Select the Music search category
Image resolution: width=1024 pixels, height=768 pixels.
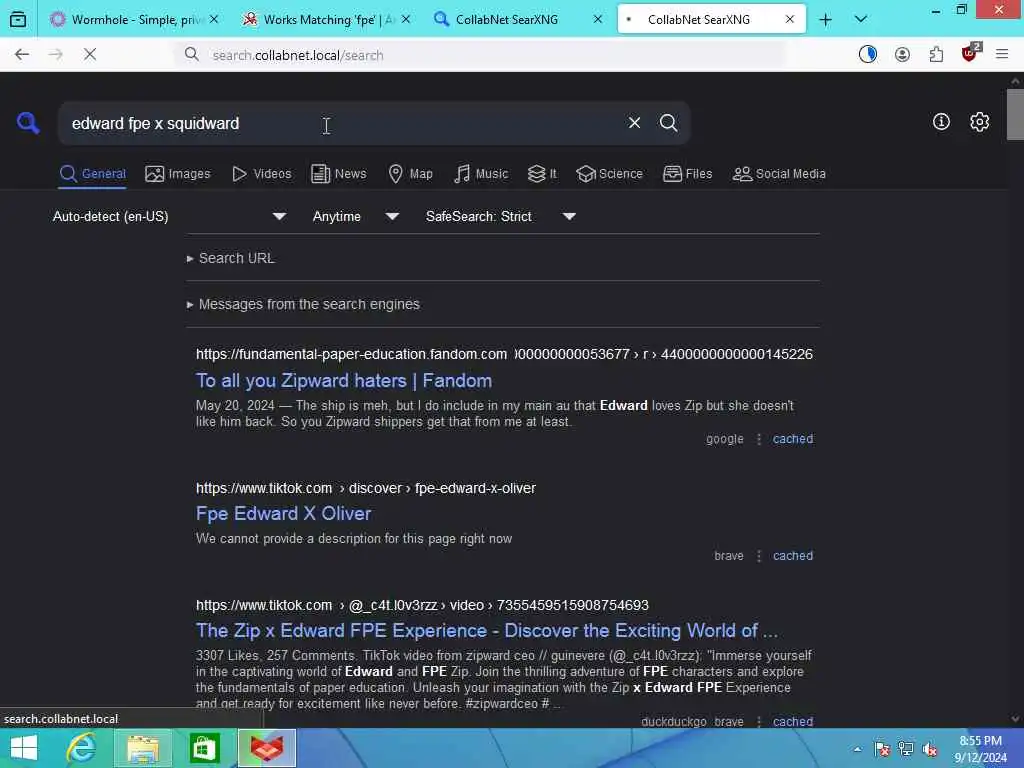pyautogui.click(x=481, y=174)
